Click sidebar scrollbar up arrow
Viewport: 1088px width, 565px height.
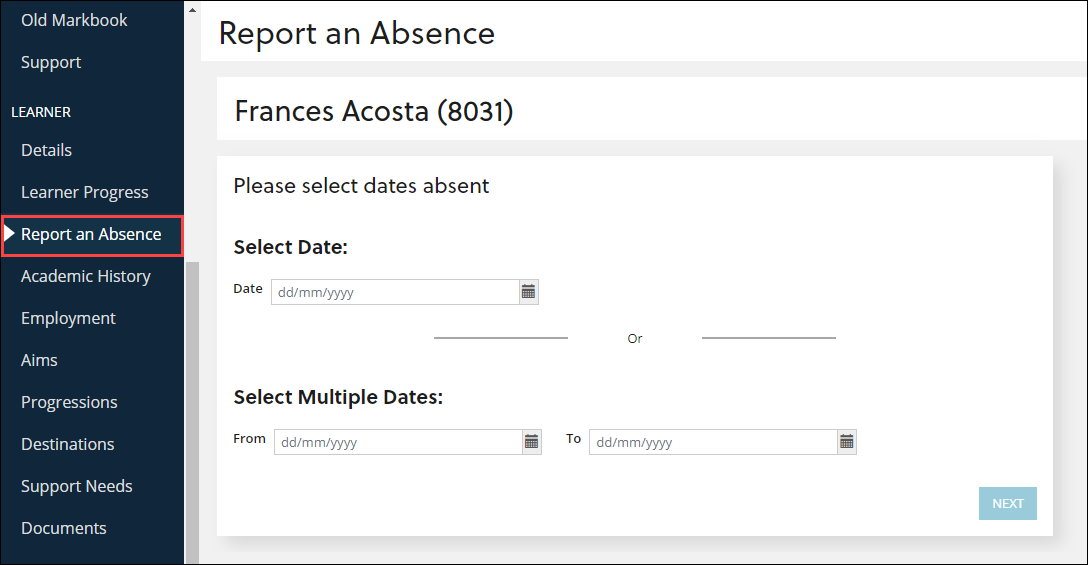pos(192,10)
